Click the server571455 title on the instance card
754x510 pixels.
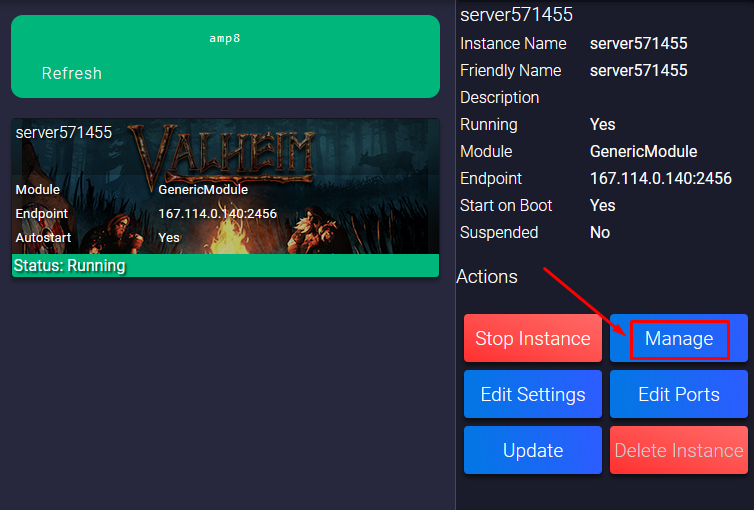[64, 132]
